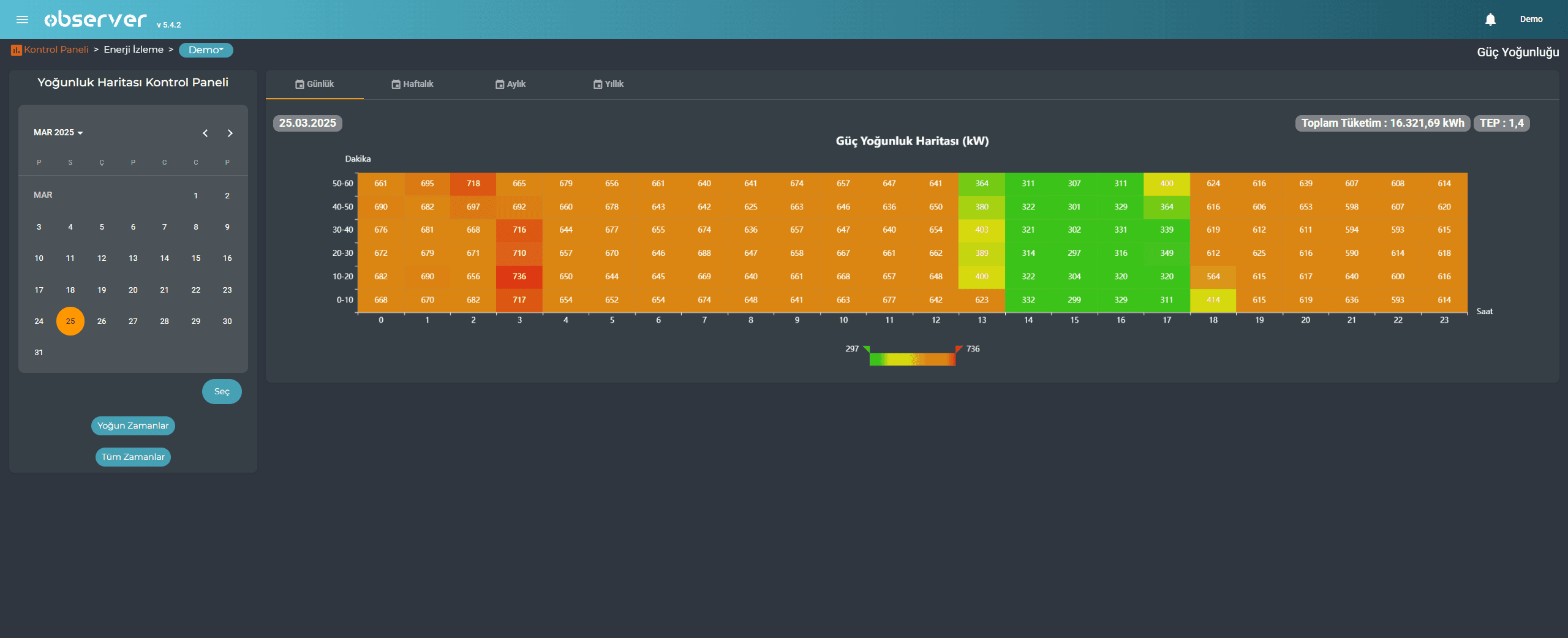Click the 736 heatmap cell at hour 3

[519, 277]
